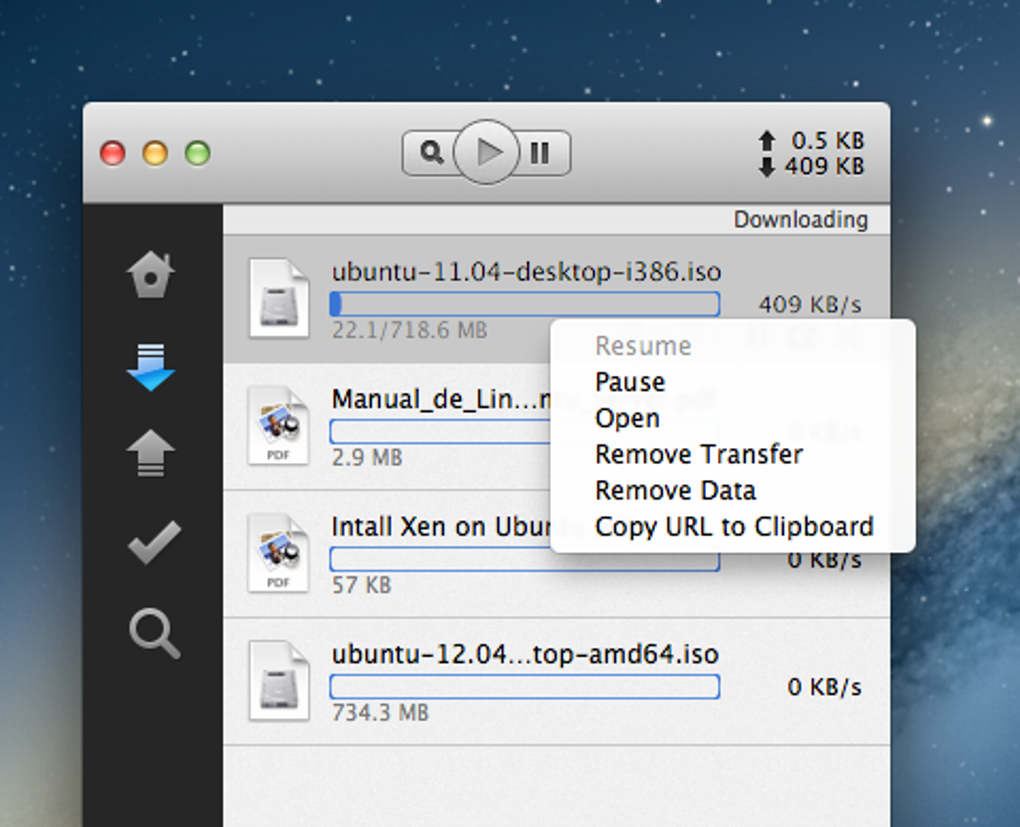This screenshot has width=1020, height=827.
Task: Pause all transfers from the toolbar
Action: point(542,153)
